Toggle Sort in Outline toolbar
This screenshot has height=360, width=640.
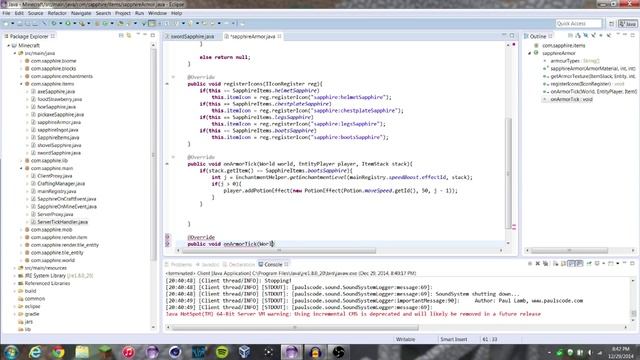pos(578,36)
